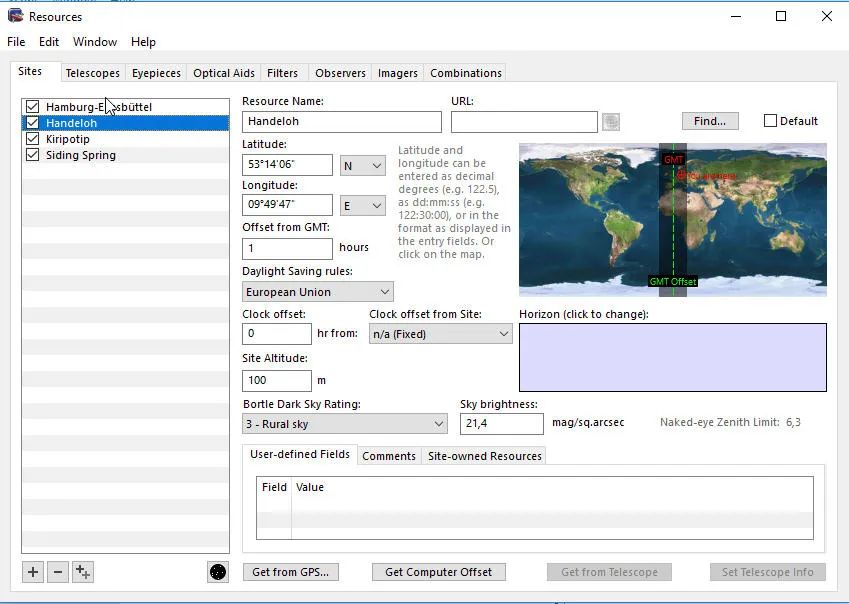Open the Window menu
The width and height of the screenshot is (849, 604).
pyautogui.click(x=95, y=42)
